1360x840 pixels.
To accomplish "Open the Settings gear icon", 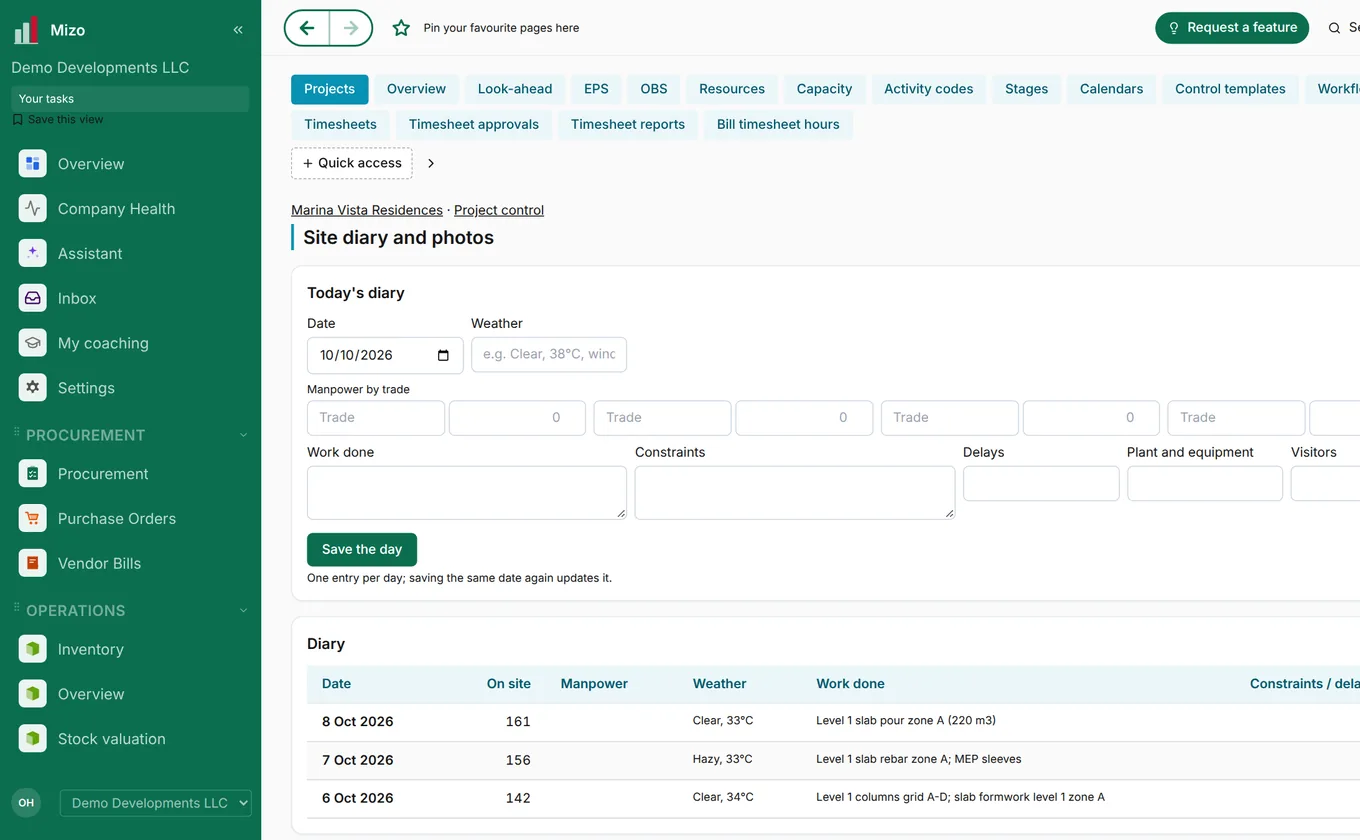I will click(33, 388).
